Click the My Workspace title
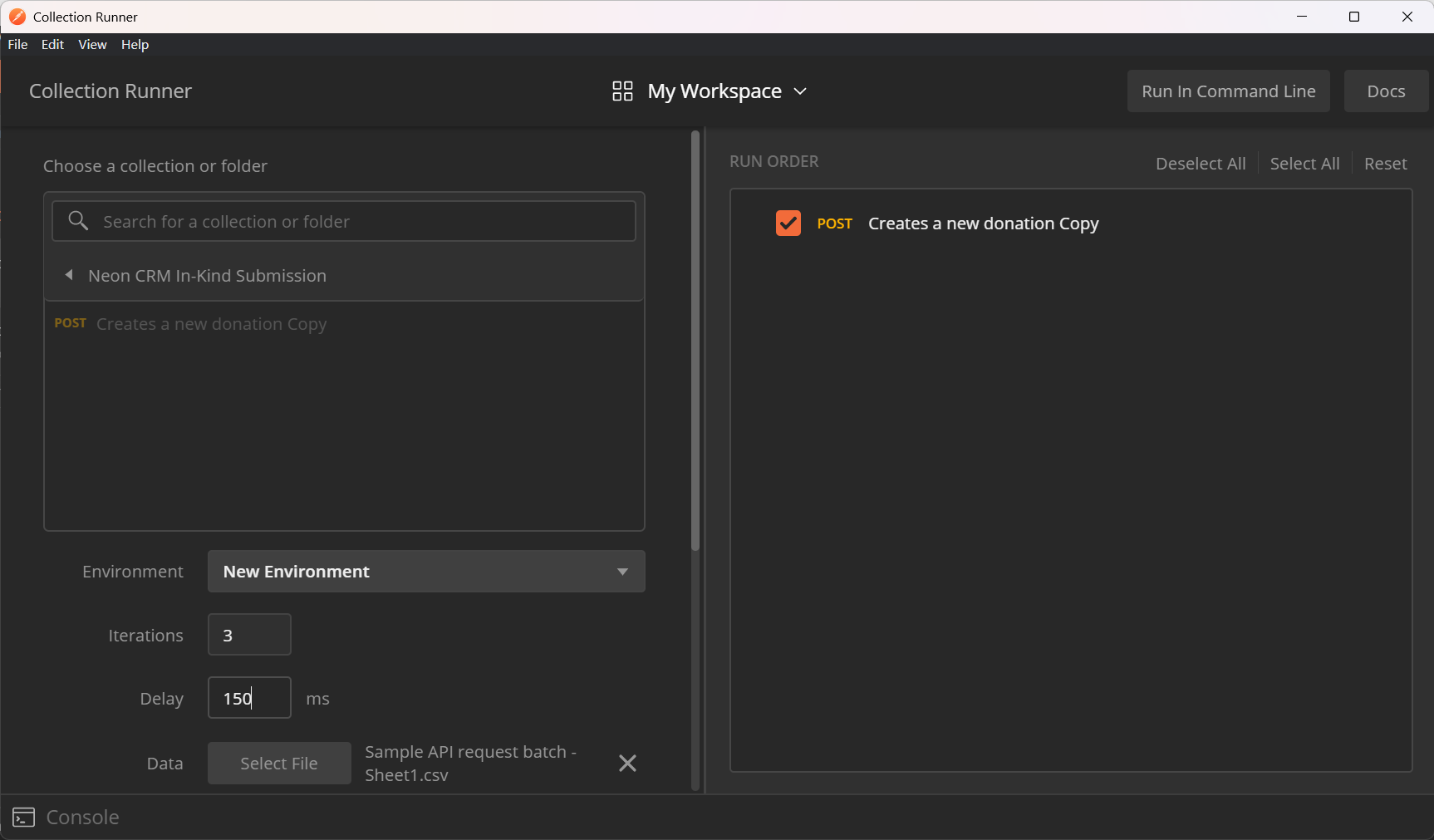This screenshot has height=840, width=1434. pos(715,91)
